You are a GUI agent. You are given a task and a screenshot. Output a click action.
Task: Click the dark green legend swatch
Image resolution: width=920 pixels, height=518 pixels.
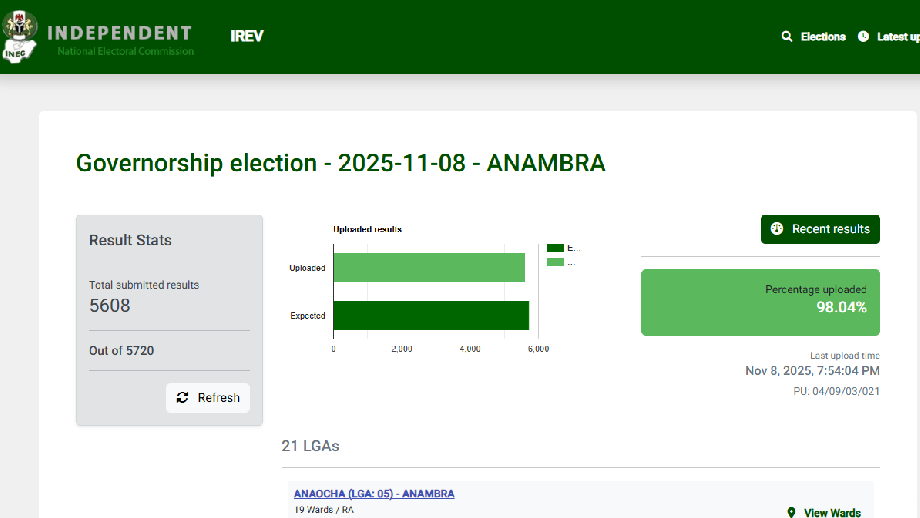coord(555,248)
